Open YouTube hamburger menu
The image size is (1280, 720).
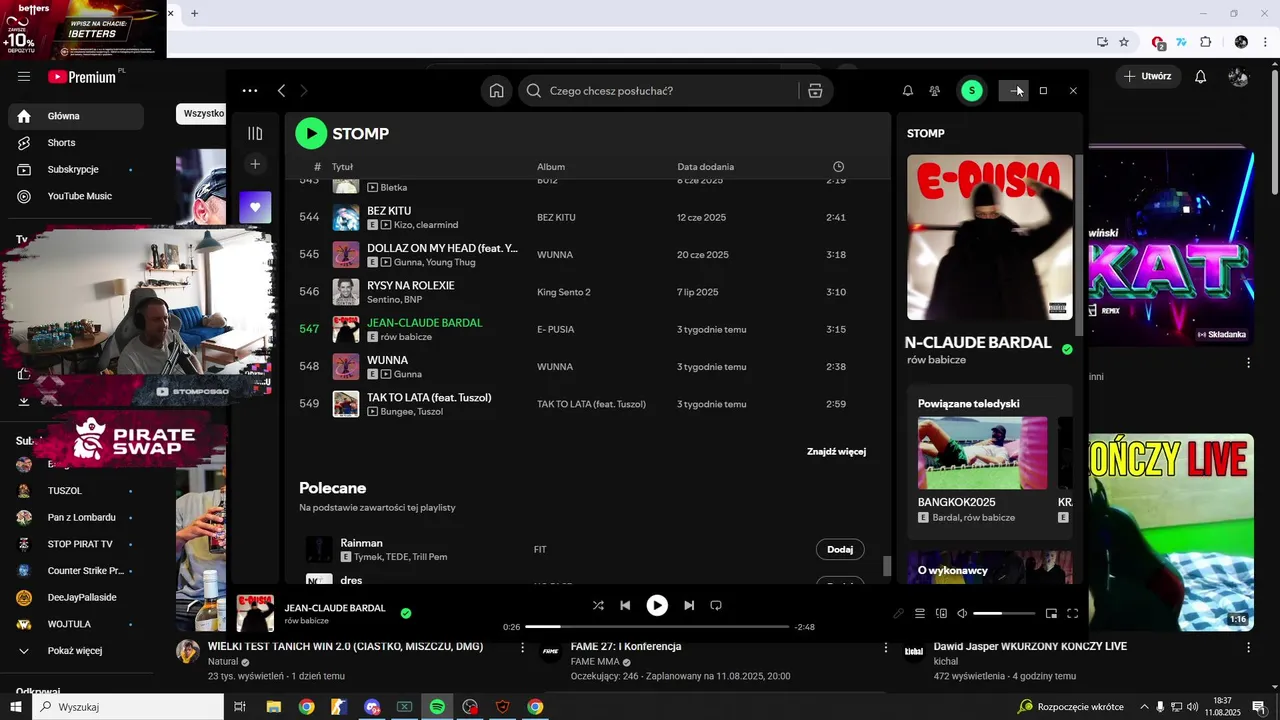point(24,76)
